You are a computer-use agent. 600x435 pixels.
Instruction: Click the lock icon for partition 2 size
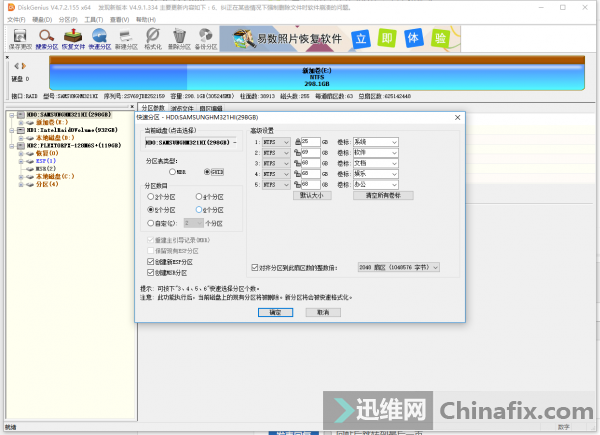point(298,153)
